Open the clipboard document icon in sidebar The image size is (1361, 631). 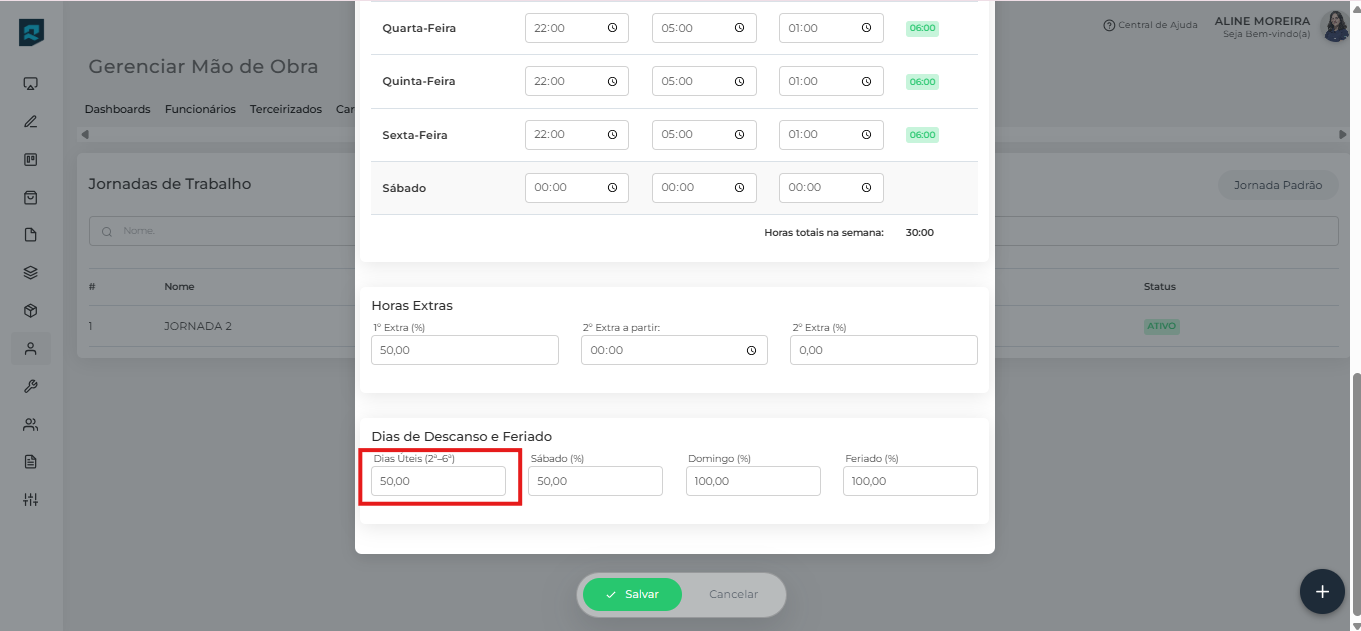pyautogui.click(x=30, y=462)
